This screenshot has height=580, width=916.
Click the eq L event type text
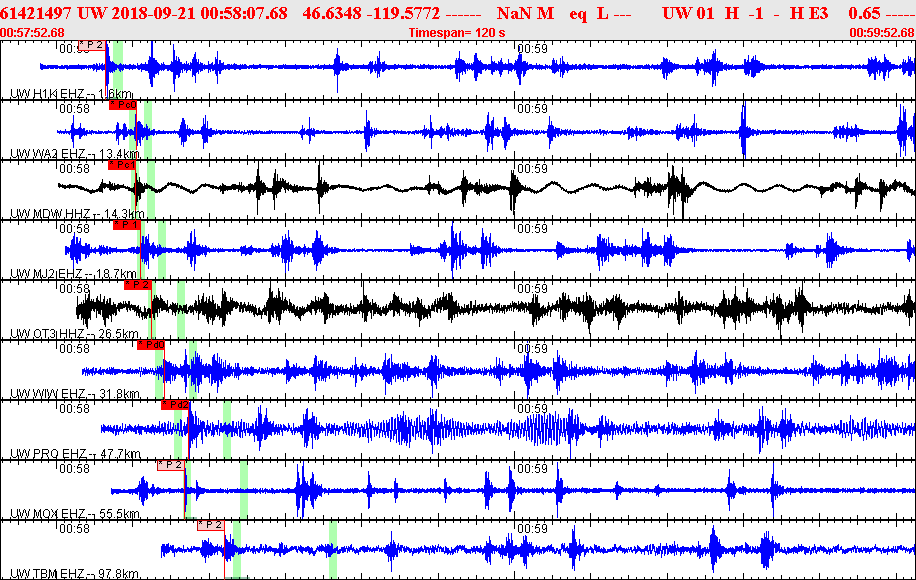point(589,13)
